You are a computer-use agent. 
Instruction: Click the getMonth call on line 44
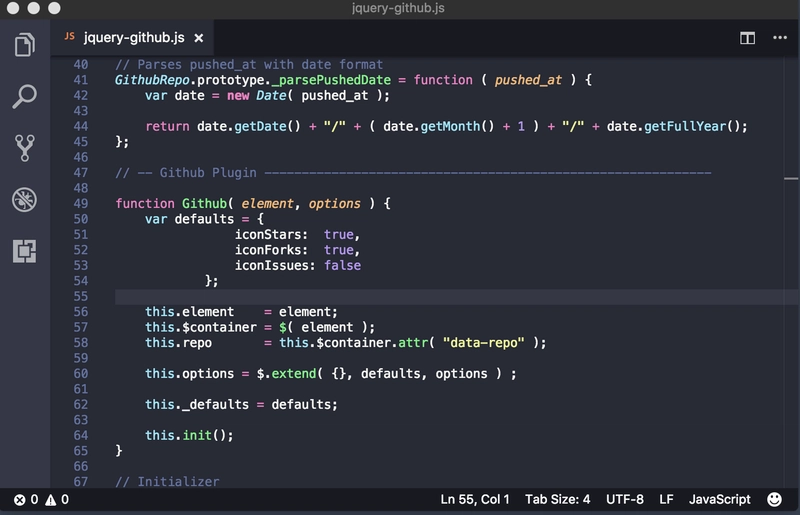point(450,127)
